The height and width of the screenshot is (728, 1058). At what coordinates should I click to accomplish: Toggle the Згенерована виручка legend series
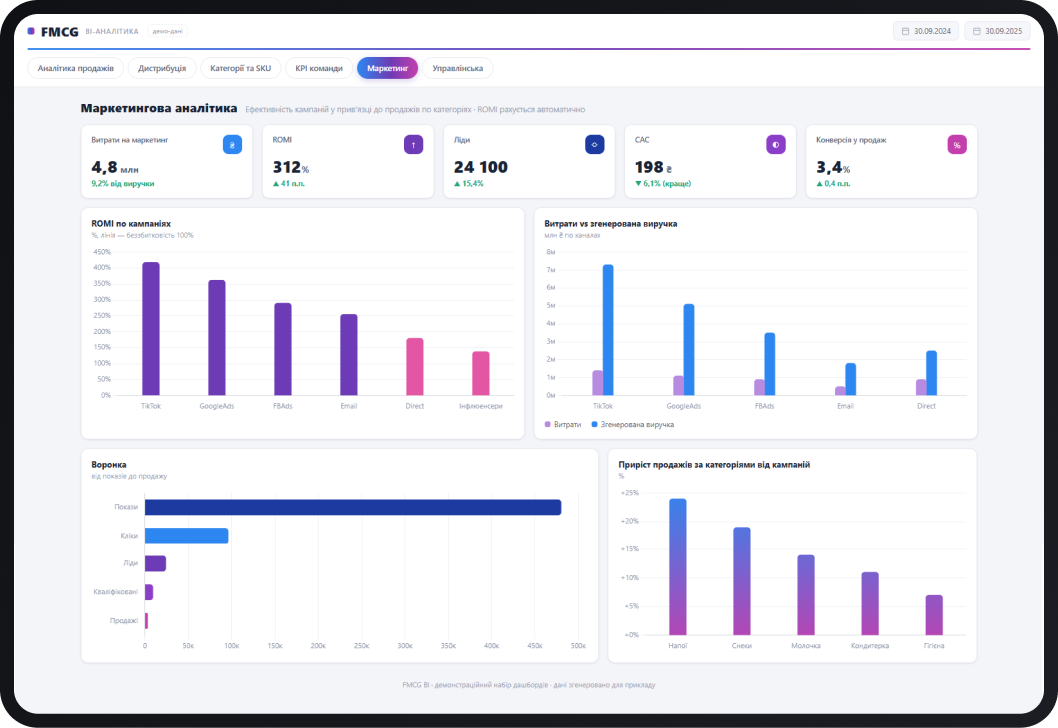[x=633, y=424]
